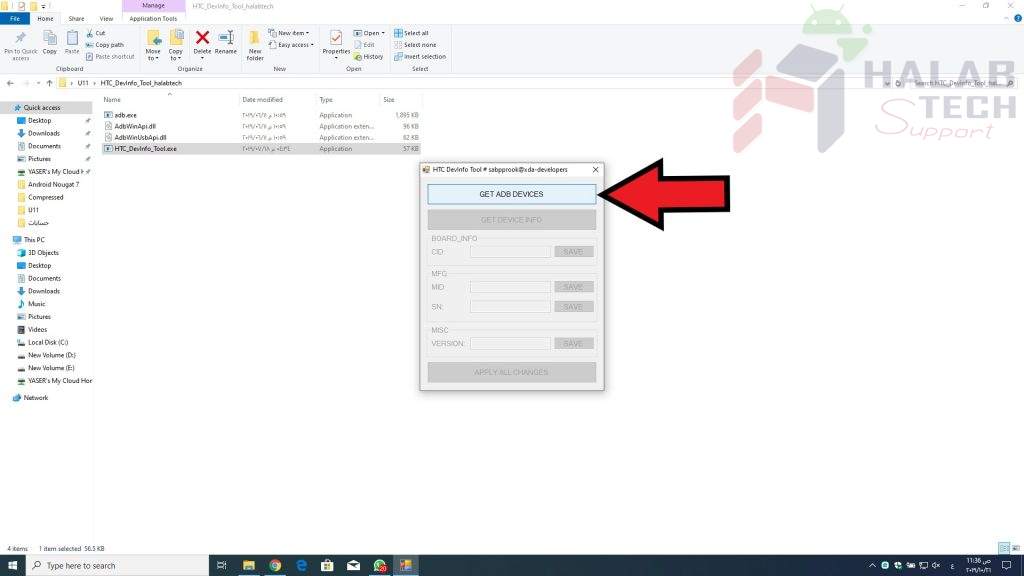Open the File tab in Explorer
Screen dimensions: 1024x576
[x=14, y=19]
